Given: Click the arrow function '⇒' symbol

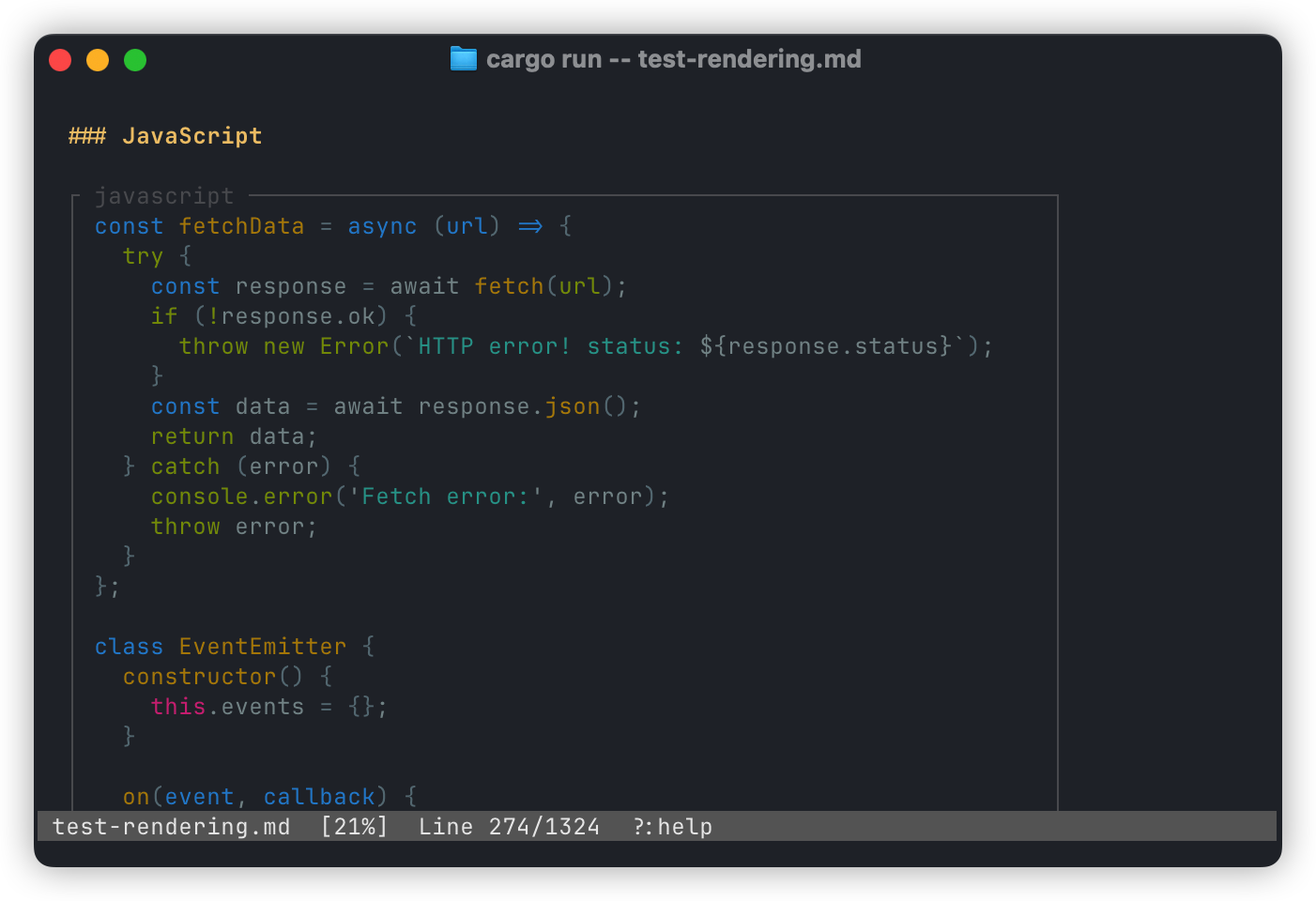Looking at the screenshot, I should 530,226.
